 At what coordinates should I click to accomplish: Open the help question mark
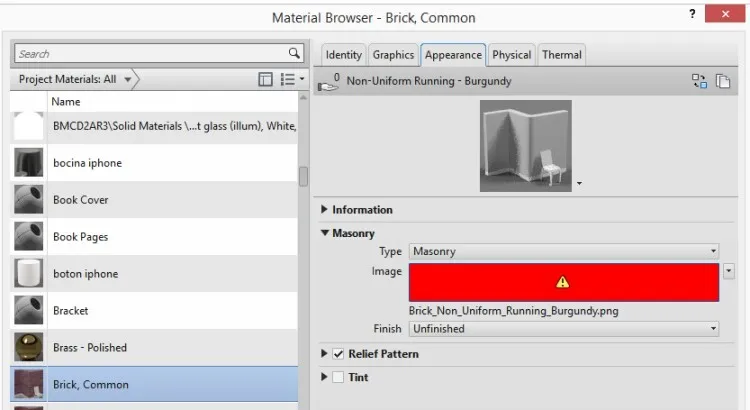click(692, 14)
